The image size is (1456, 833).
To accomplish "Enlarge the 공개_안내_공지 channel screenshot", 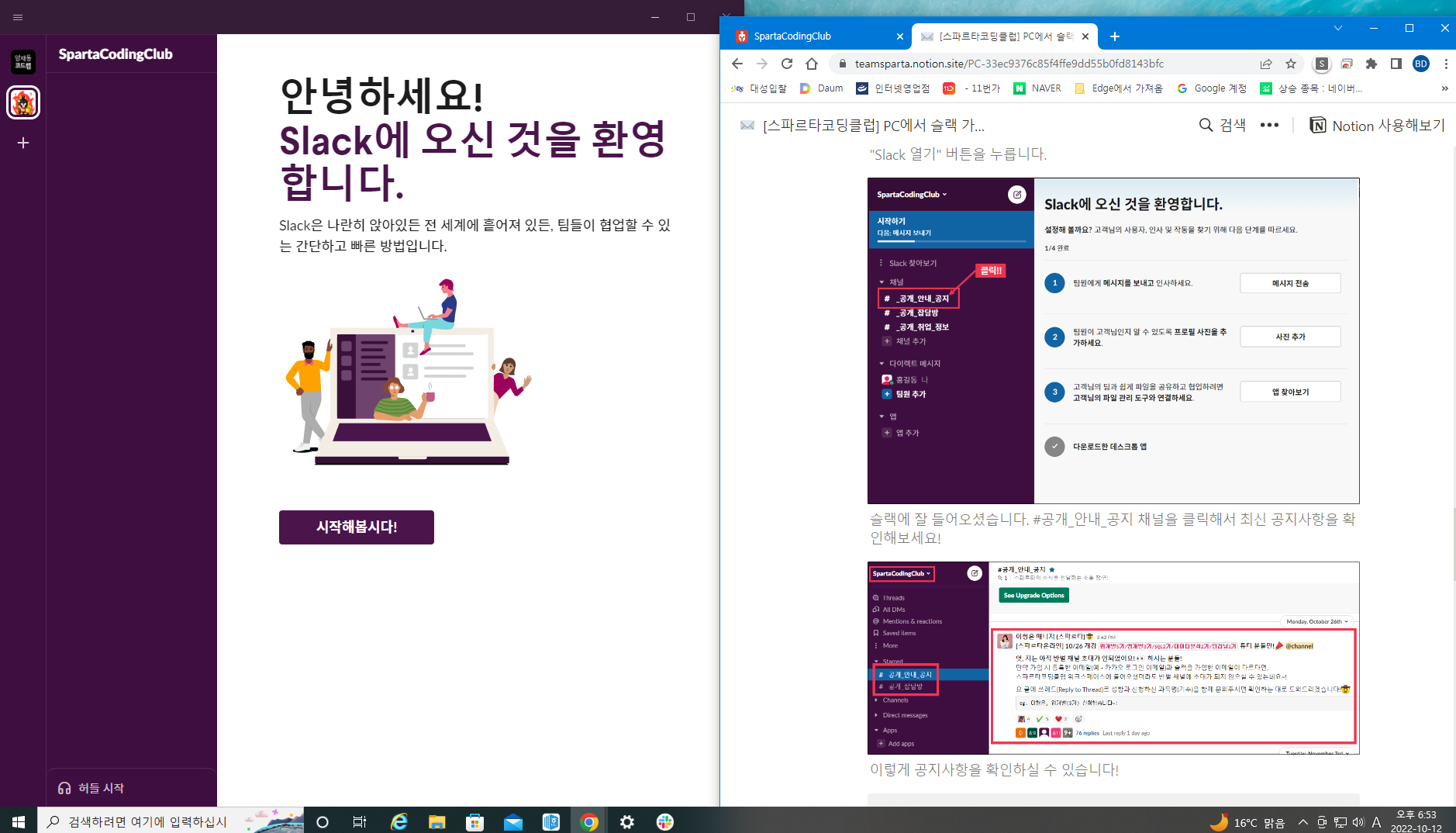I will (x=1113, y=658).
